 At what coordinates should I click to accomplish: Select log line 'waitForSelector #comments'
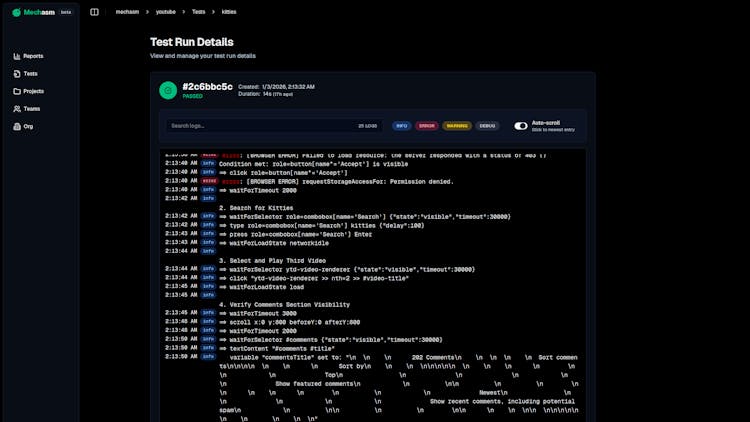click(x=331, y=340)
